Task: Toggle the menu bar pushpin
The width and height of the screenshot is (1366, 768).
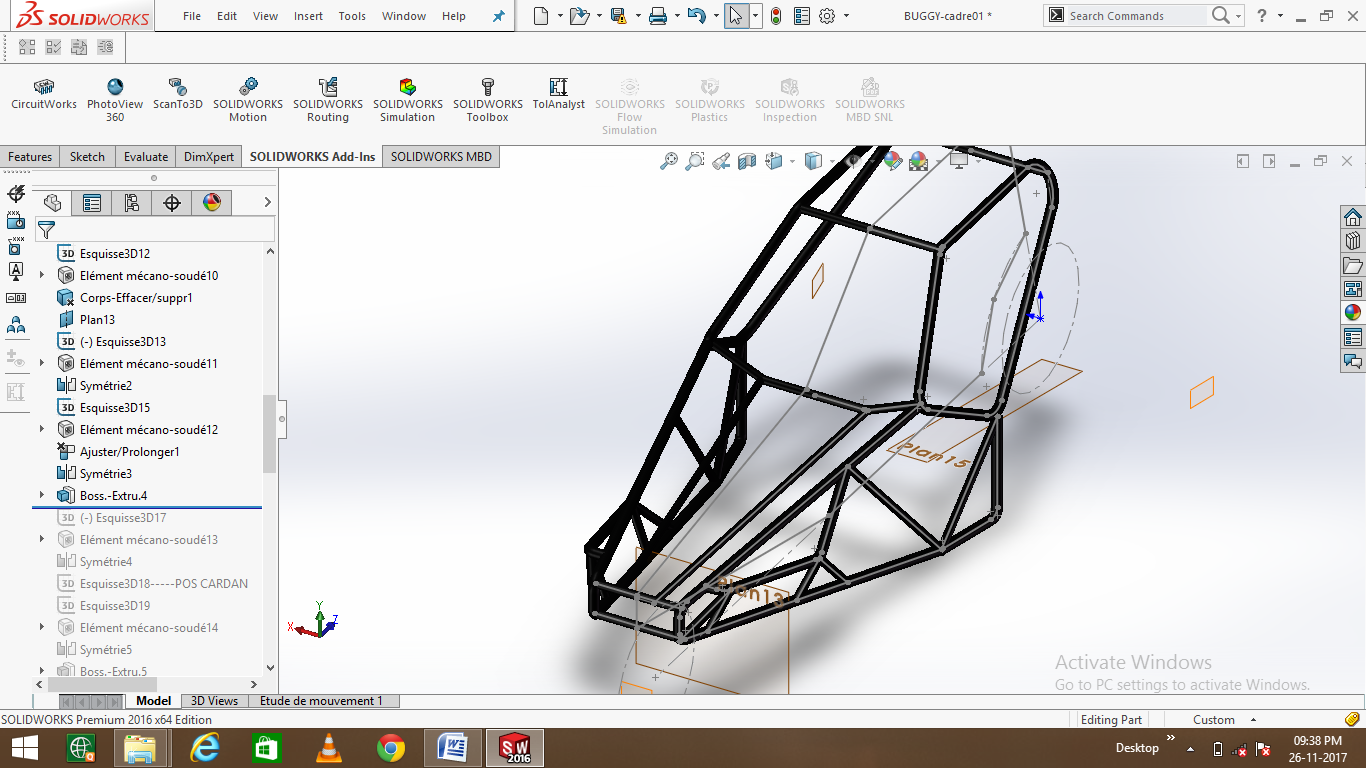Action: coord(497,16)
